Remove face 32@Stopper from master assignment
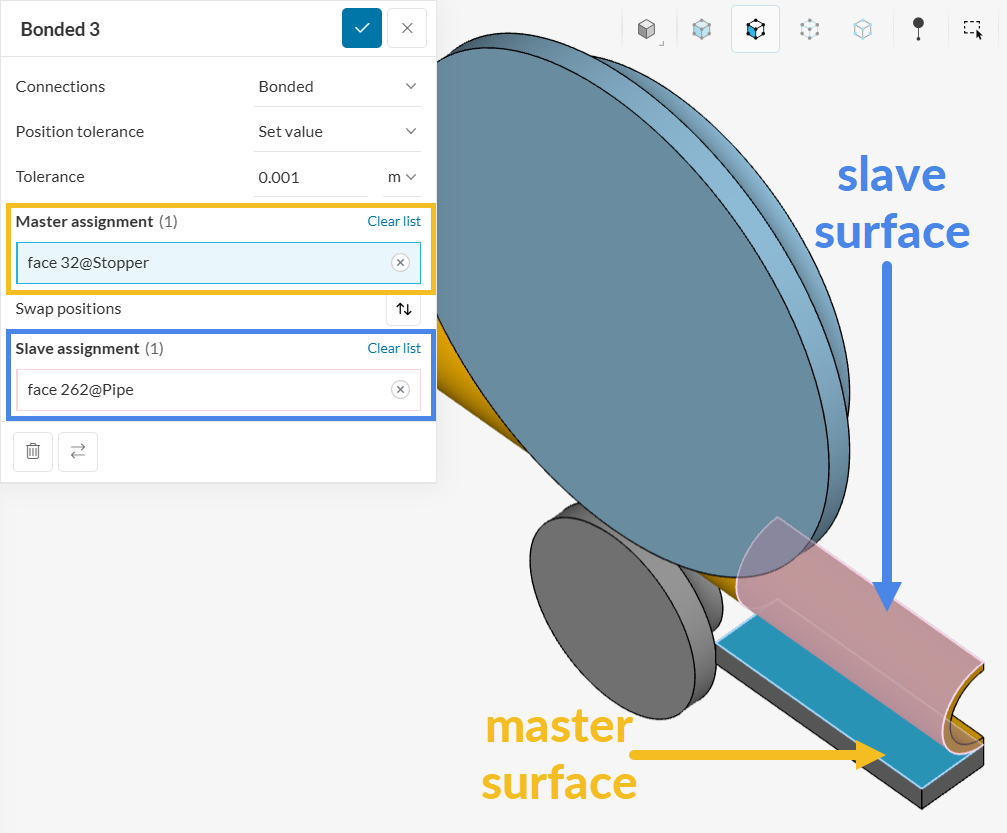The image size is (1007, 833). tap(400, 263)
